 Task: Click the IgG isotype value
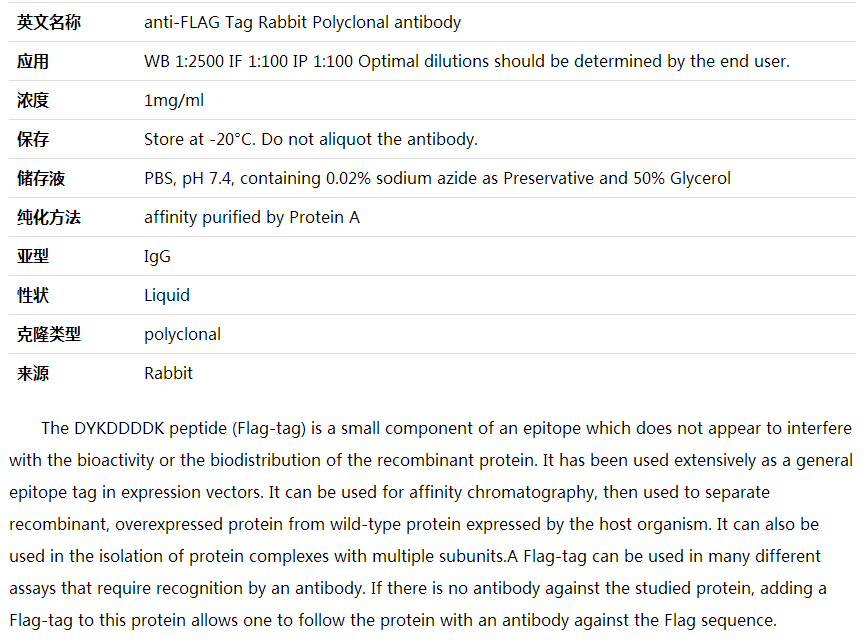tap(157, 257)
